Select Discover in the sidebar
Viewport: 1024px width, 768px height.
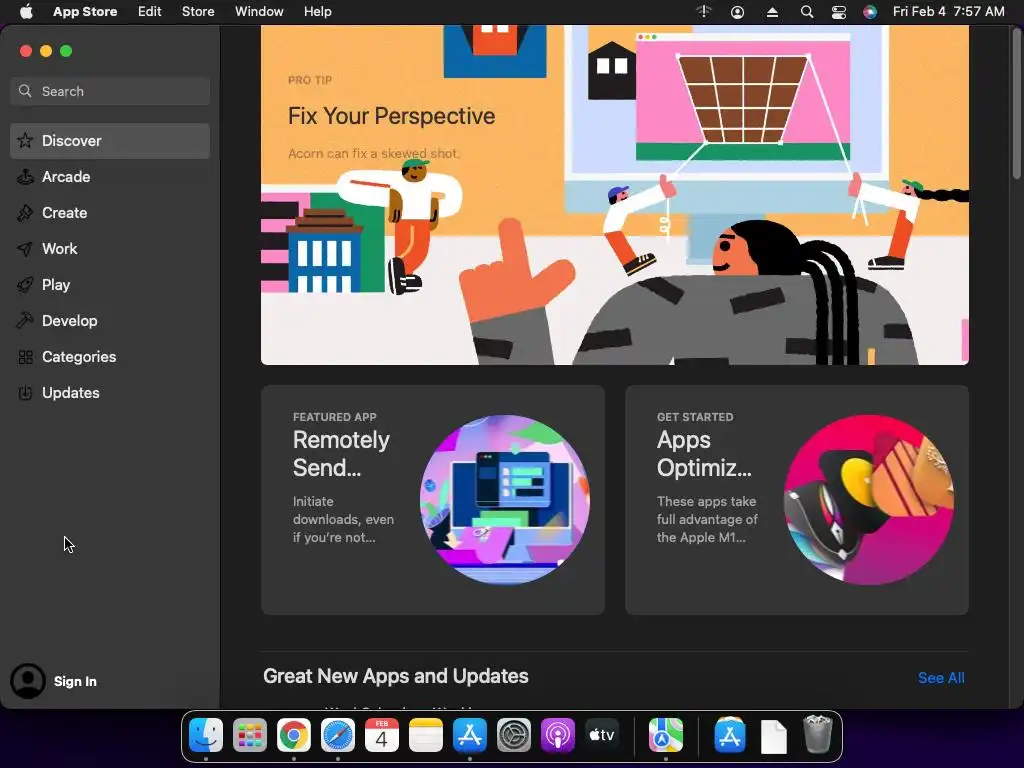(x=110, y=140)
